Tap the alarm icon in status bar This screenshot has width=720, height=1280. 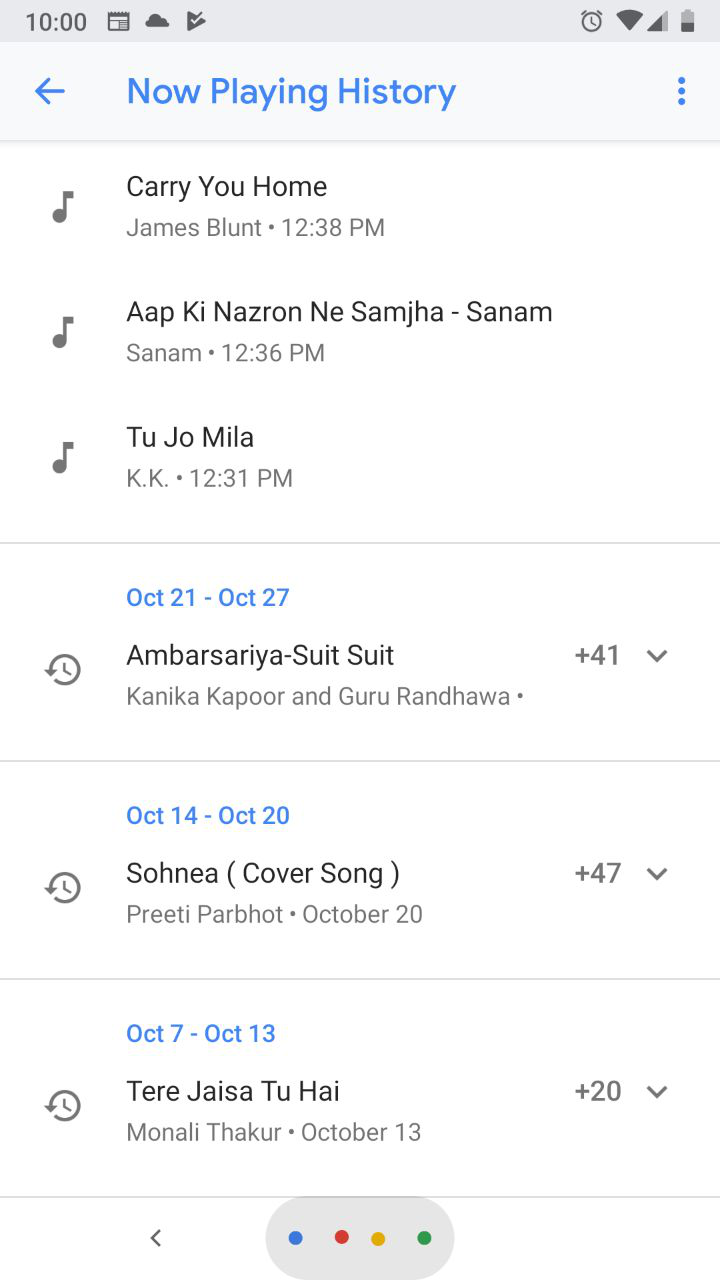click(x=592, y=21)
